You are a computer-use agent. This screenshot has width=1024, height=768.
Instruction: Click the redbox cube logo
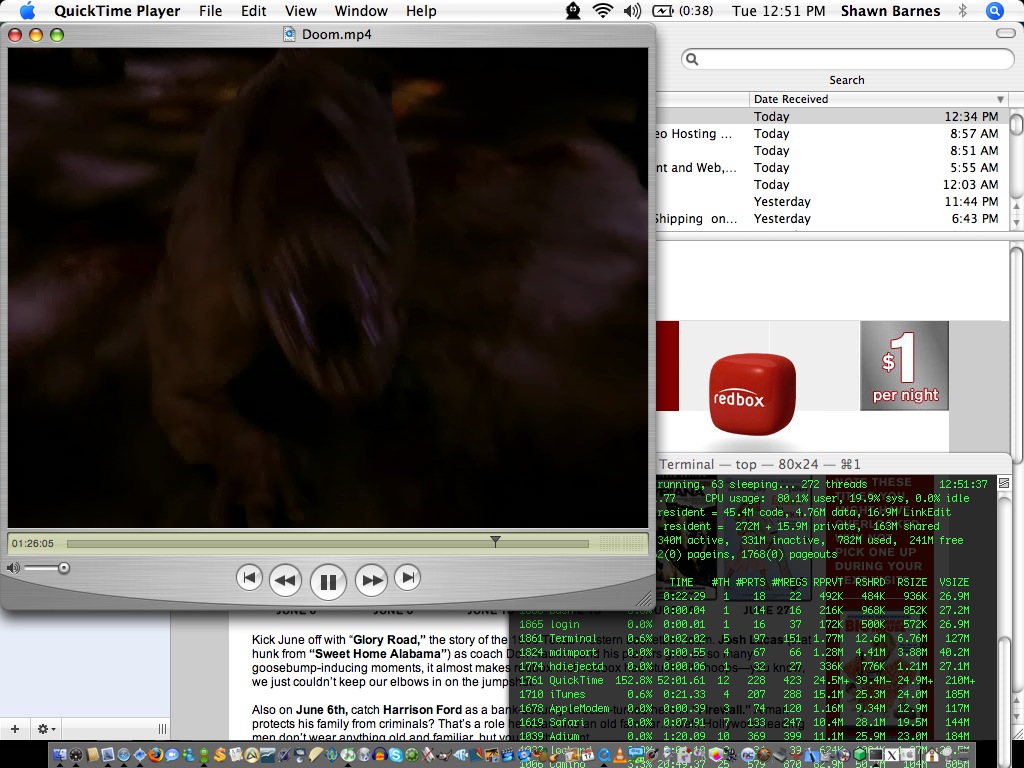pos(752,394)
